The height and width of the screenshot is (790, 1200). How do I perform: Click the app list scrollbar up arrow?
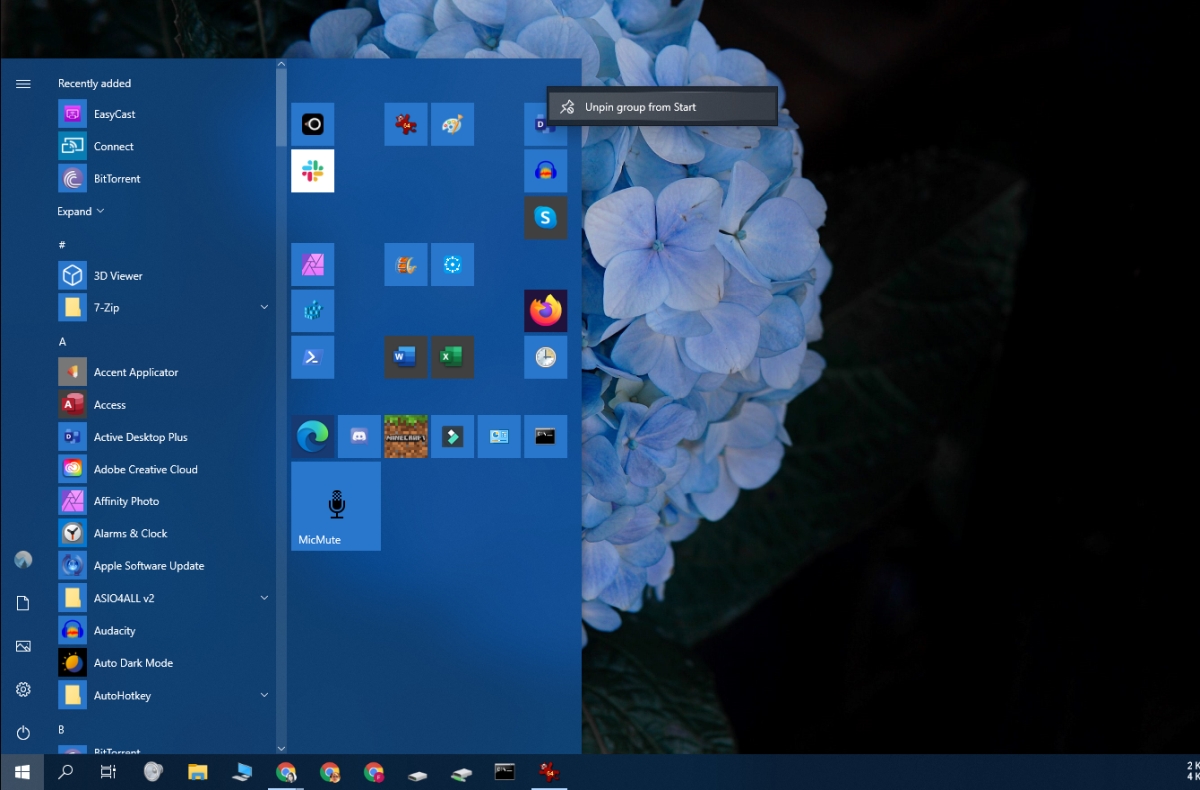click(281, 64)
